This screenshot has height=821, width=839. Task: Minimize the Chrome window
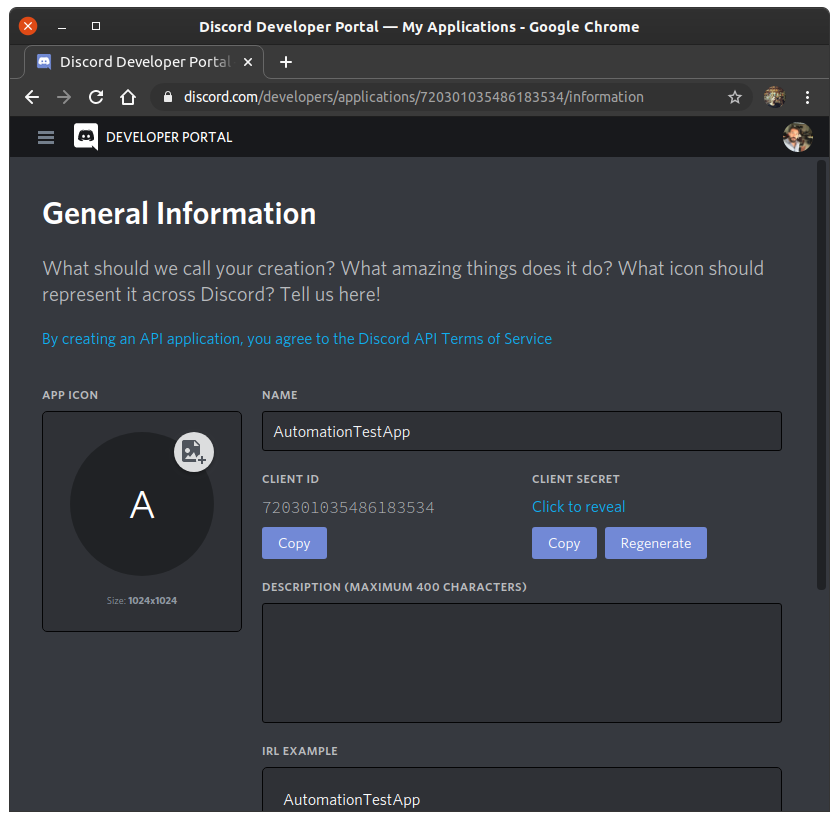tap(62, 27)
